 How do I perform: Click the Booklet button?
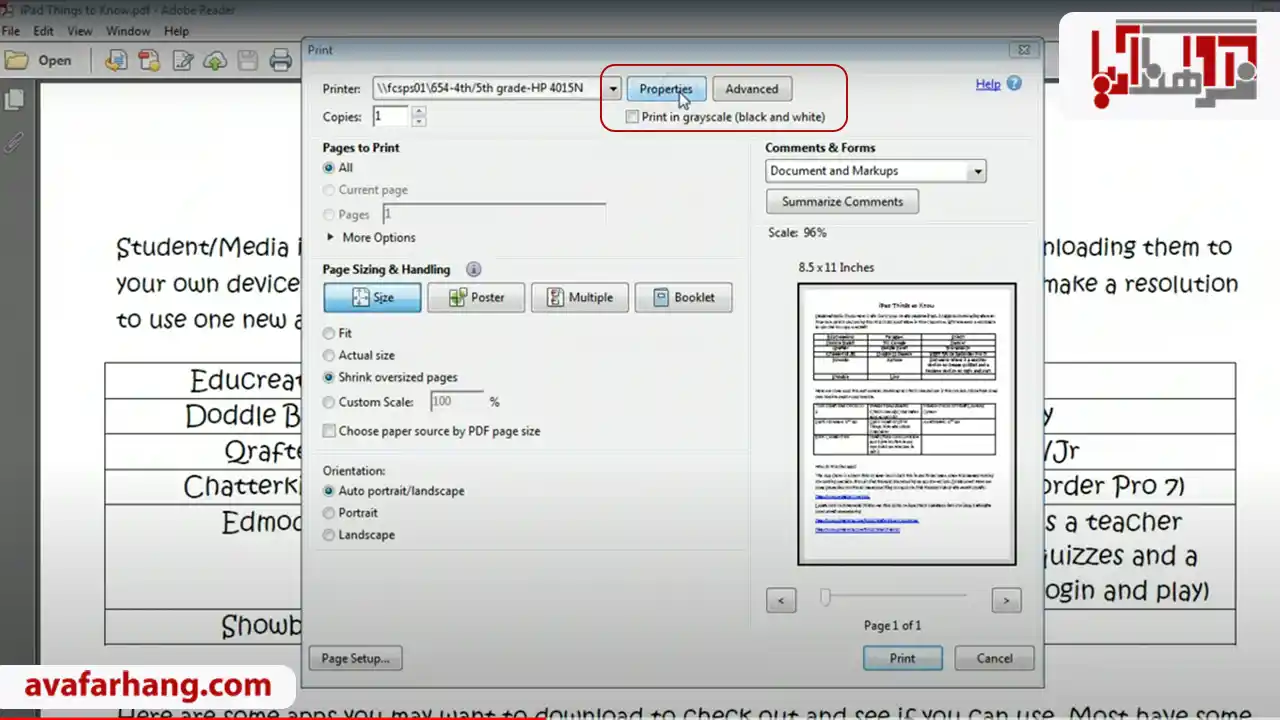pos(684,298)
